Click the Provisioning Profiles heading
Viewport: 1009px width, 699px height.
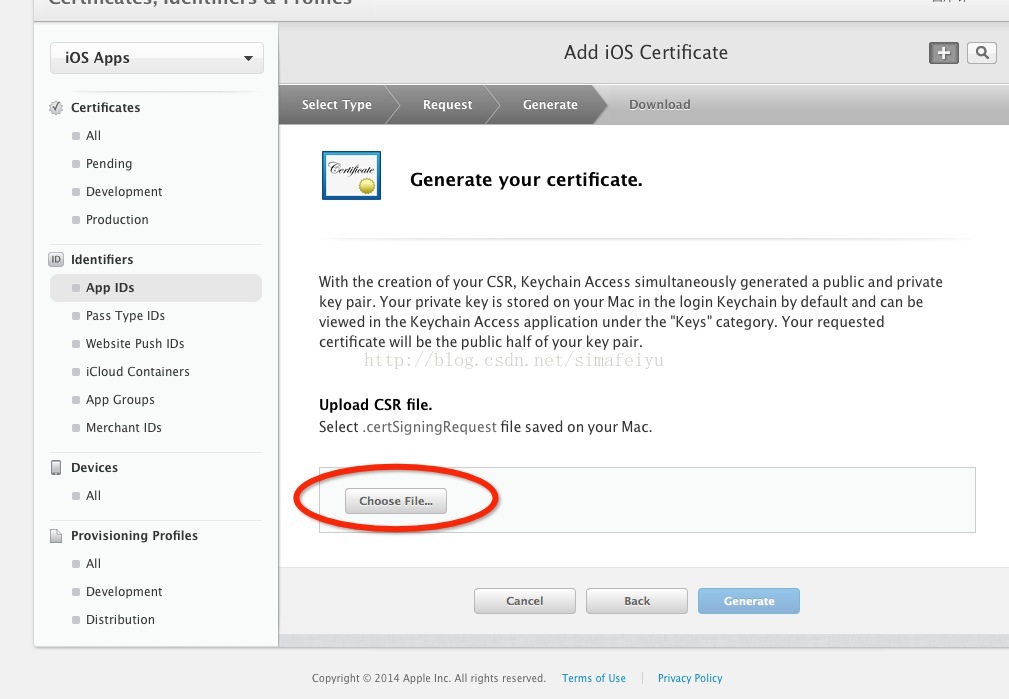coord(134,536)
